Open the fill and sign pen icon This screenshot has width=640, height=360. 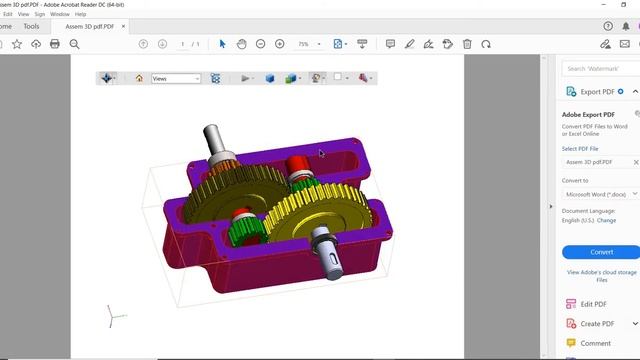pyautogui.click(x=605, y=44)
